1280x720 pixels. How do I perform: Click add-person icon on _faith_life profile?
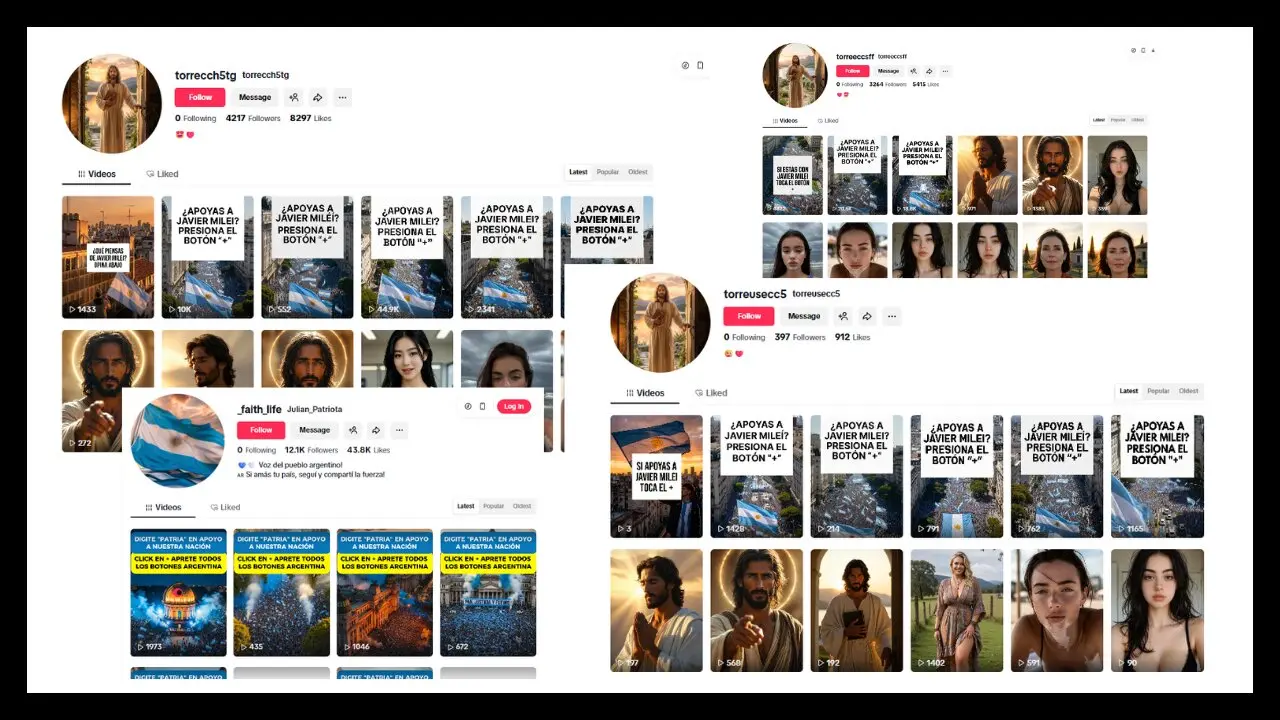tap(352, 430)
